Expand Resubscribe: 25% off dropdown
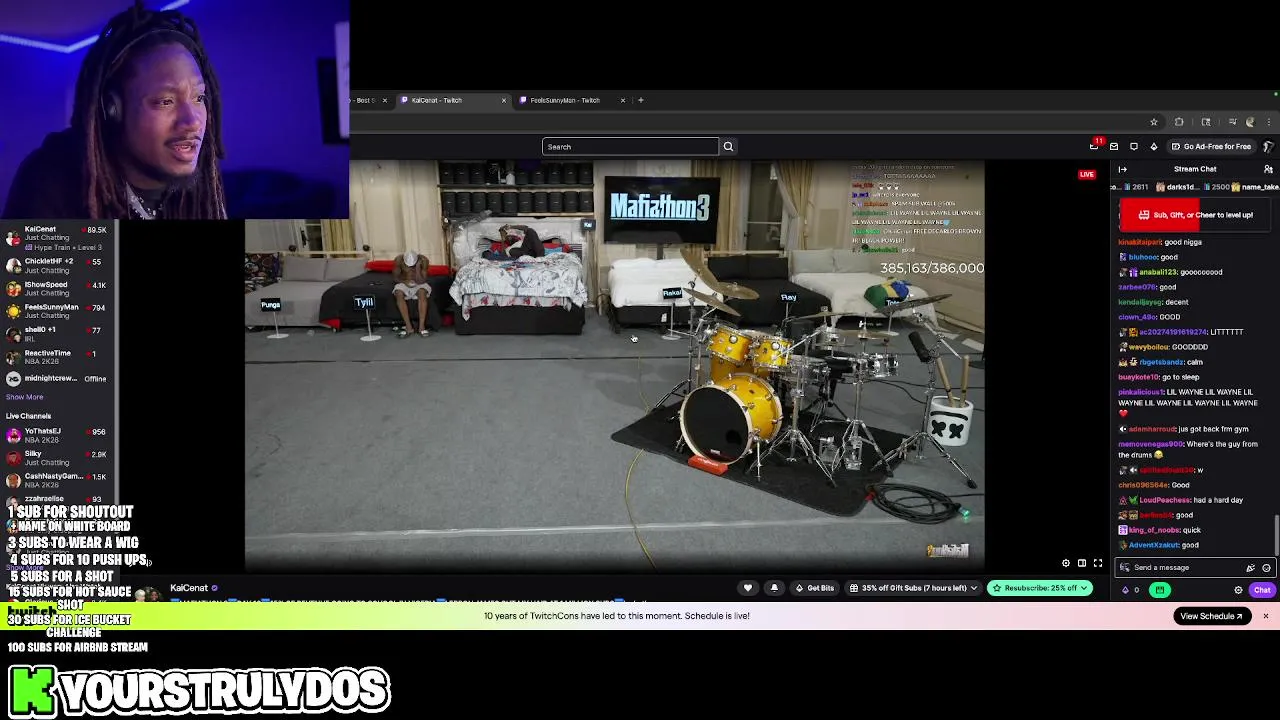The width and height of the screenshot is (1280, 720). tap(1039, 588)
